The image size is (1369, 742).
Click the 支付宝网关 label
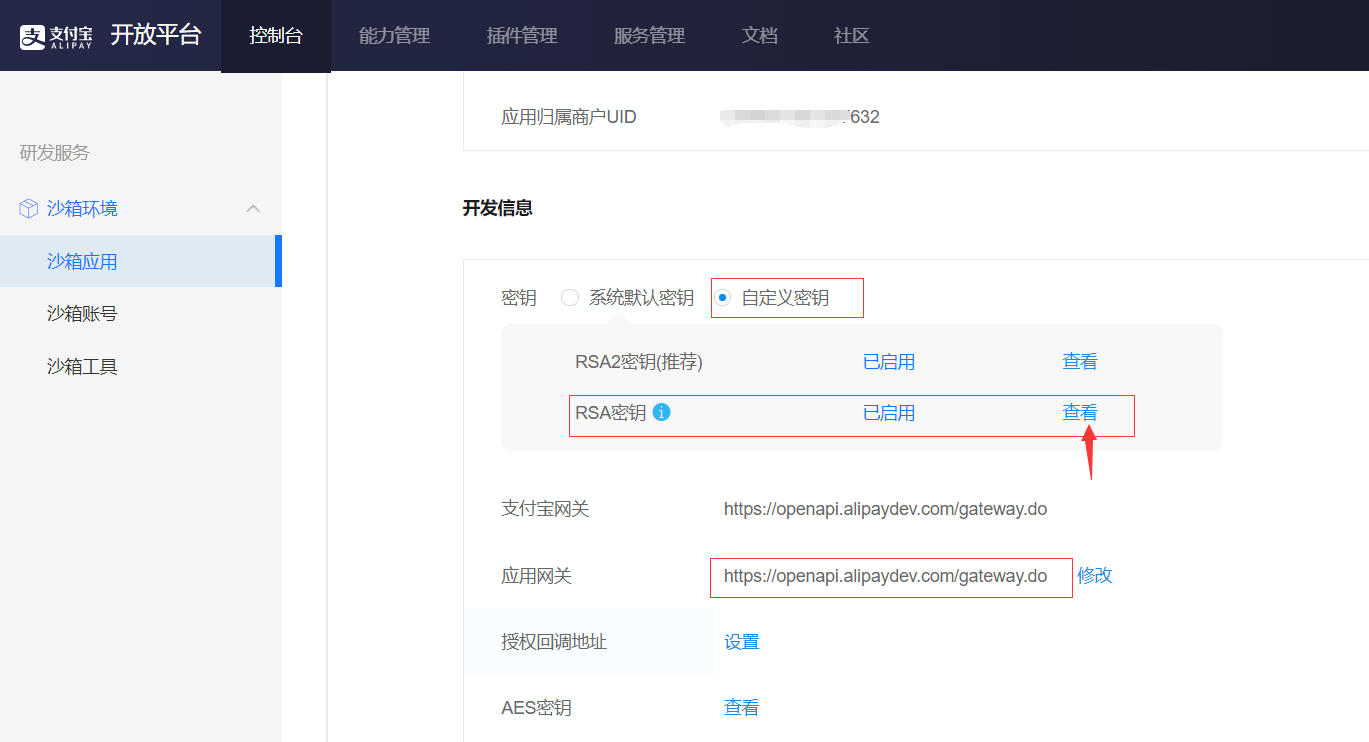coord(545,509)
